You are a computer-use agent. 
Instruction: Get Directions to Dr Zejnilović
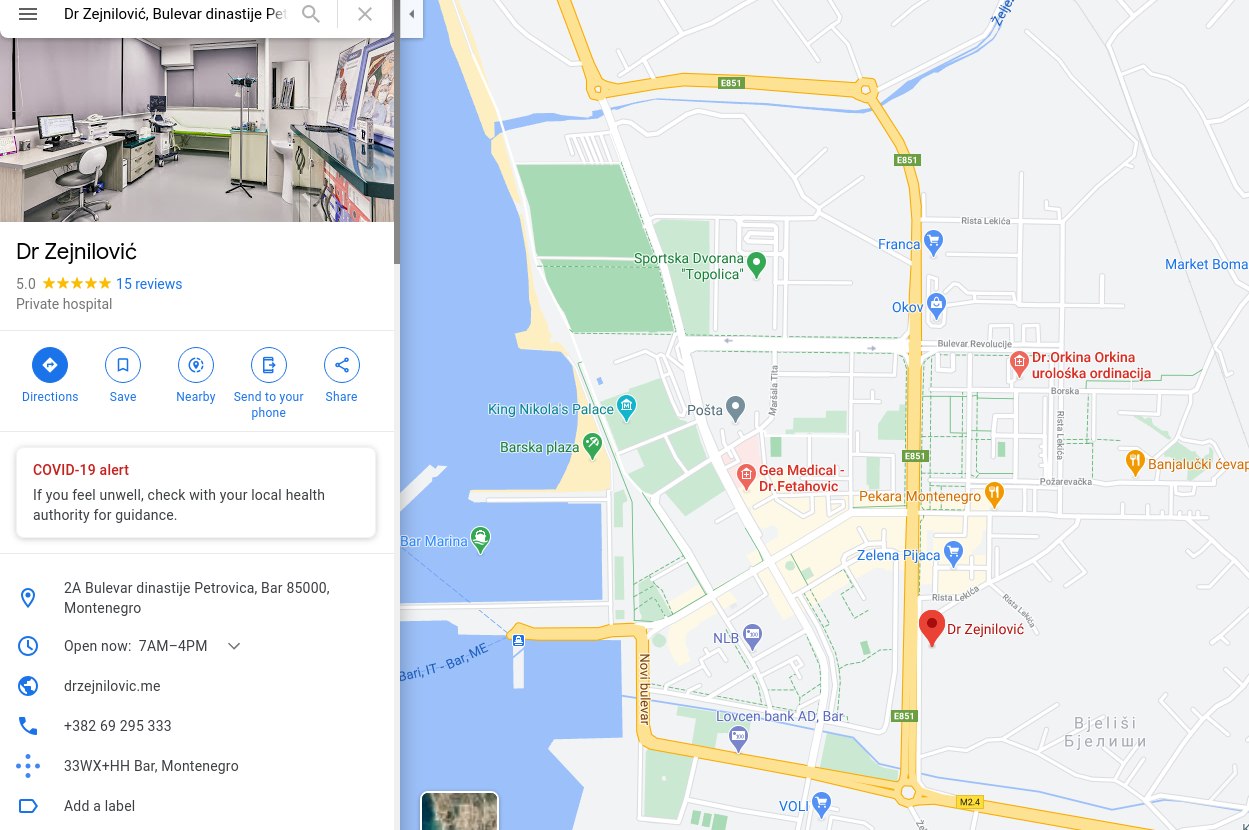pyautogui.click(x=50, y=365)
